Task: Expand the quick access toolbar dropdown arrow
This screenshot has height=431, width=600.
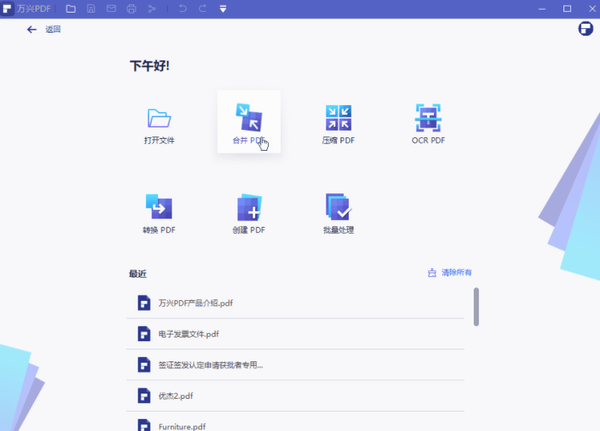Action: coord(223,8)
